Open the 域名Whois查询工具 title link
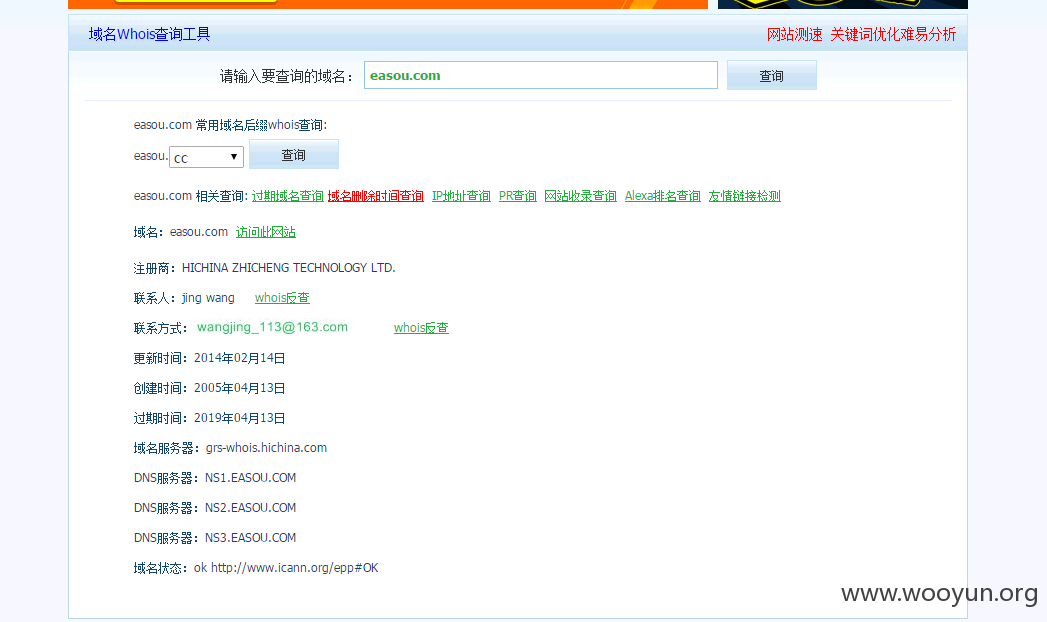 click(150, 34)
